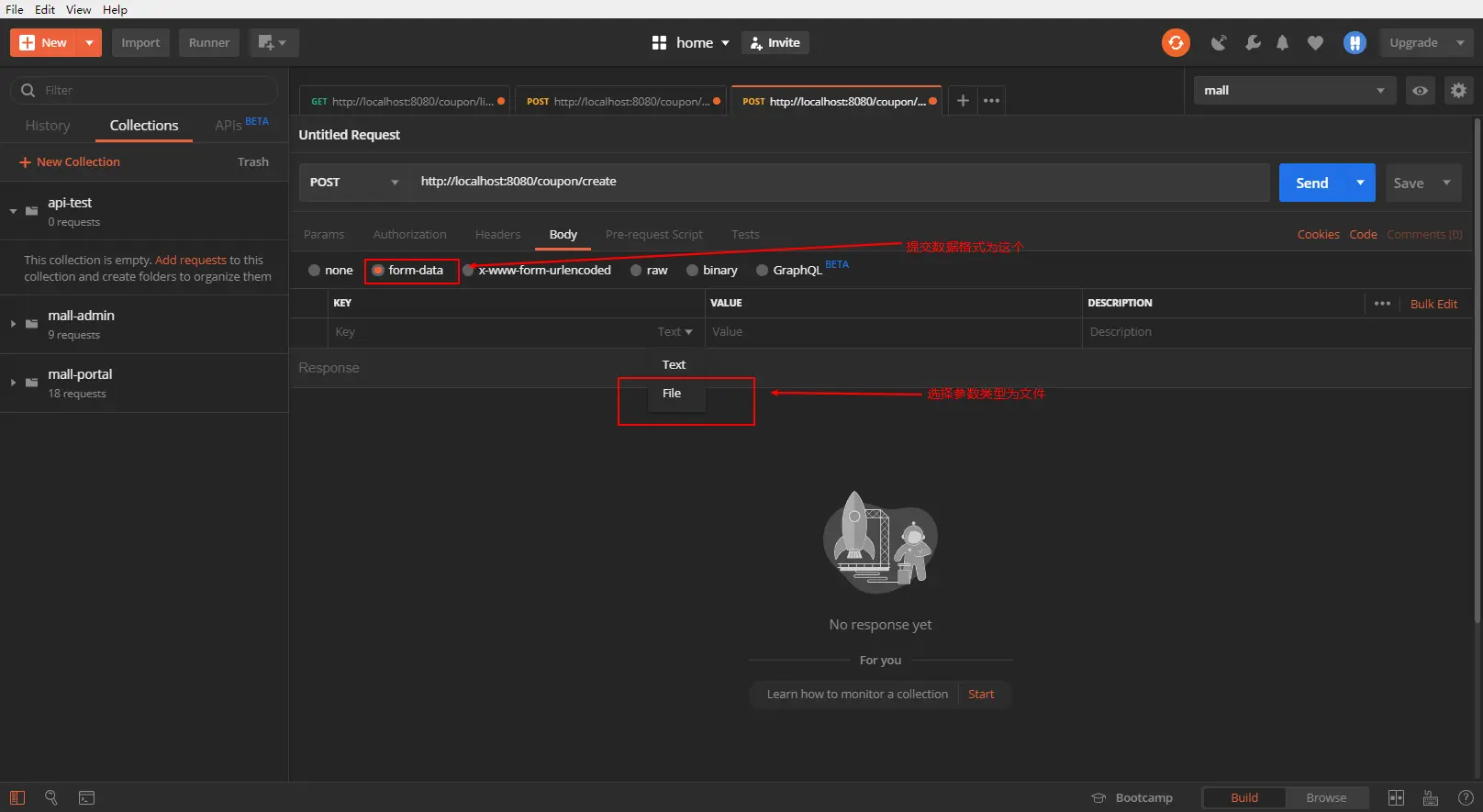The image size is (1483, 812).
Task: Click the Runner button
Action: pyautogui.click(x=209, y=42)
